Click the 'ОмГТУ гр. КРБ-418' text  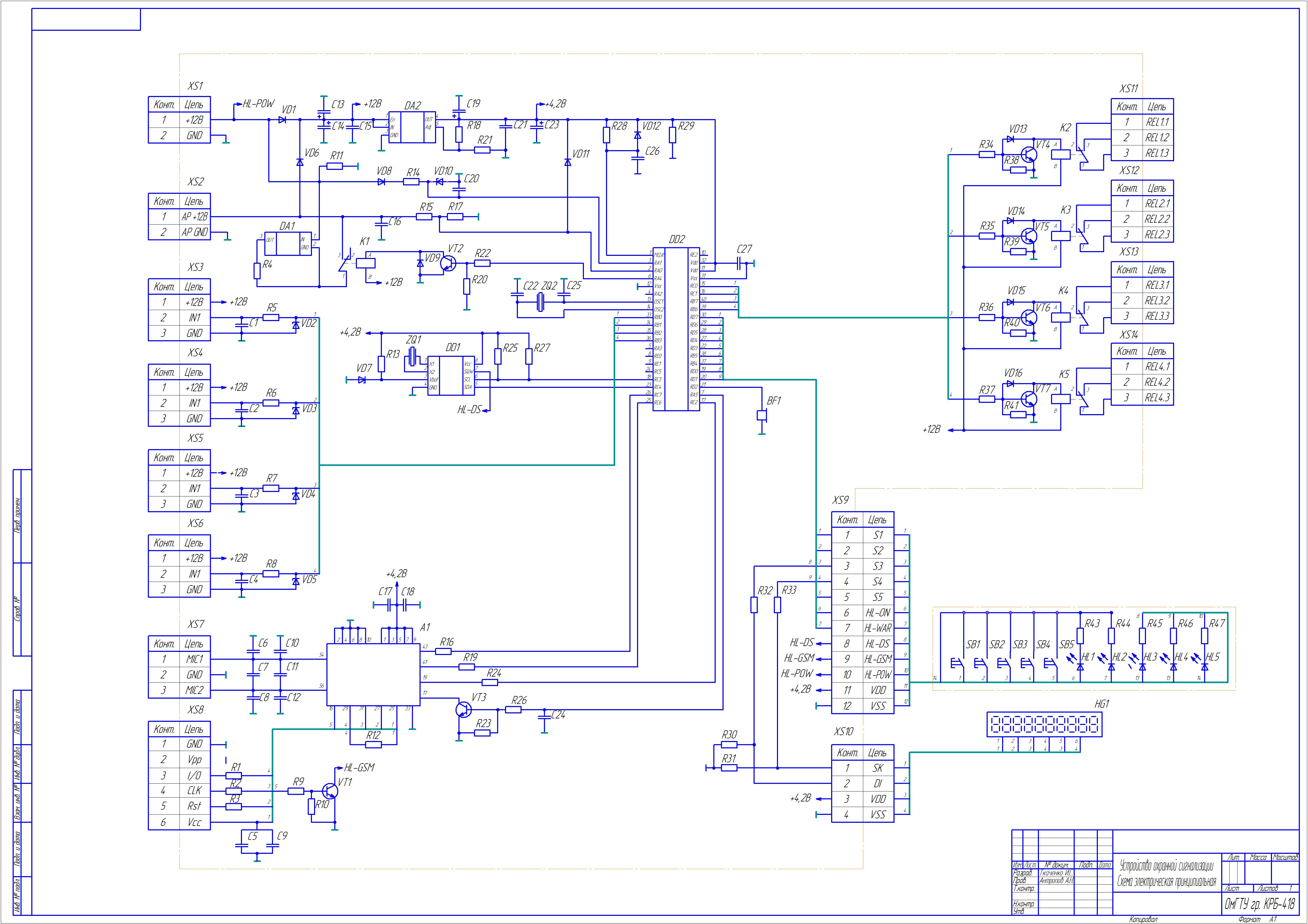pyautogui.click(x=1260, y=904)
